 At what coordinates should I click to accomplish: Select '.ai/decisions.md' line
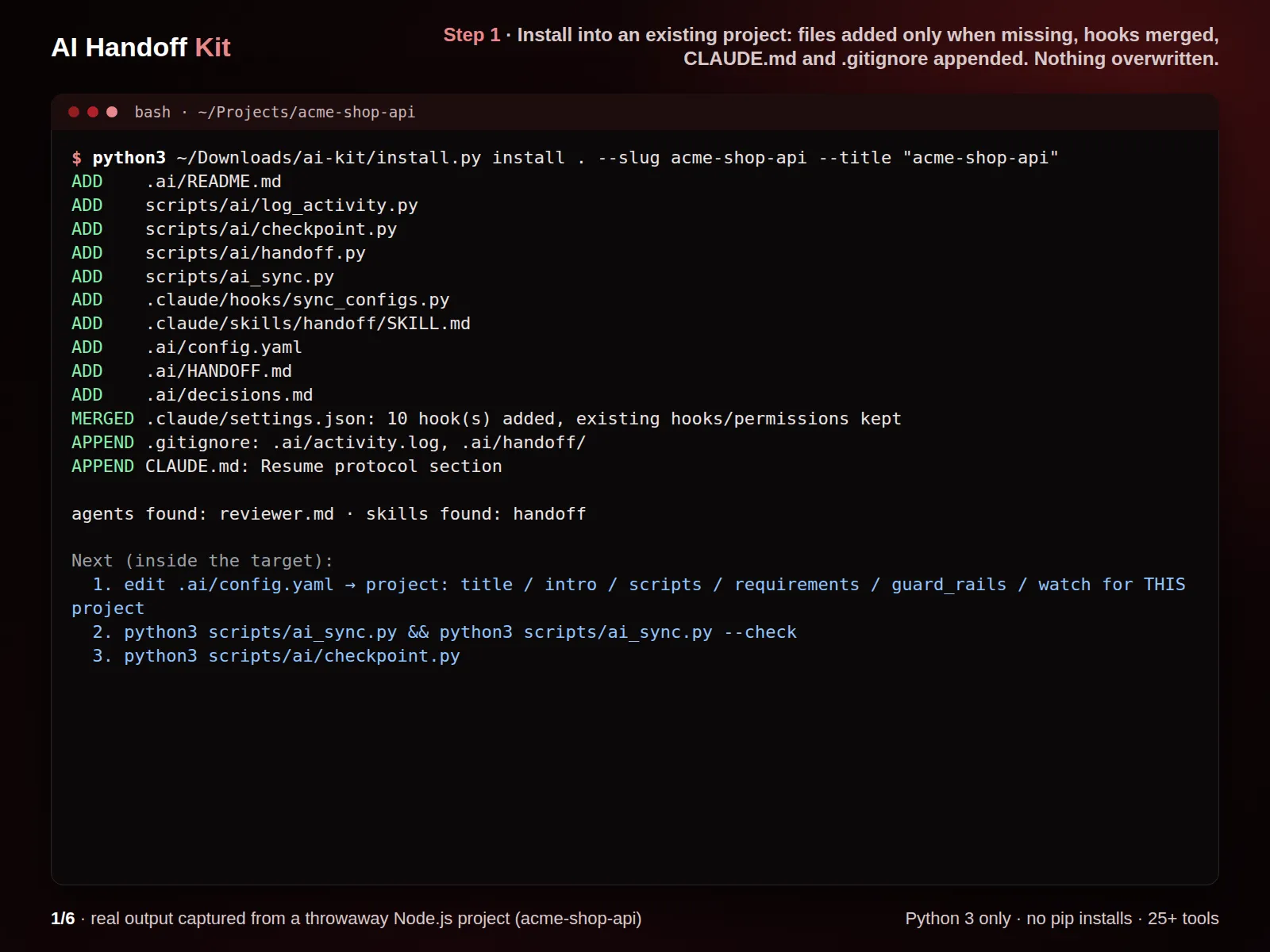tap(192, 395)
